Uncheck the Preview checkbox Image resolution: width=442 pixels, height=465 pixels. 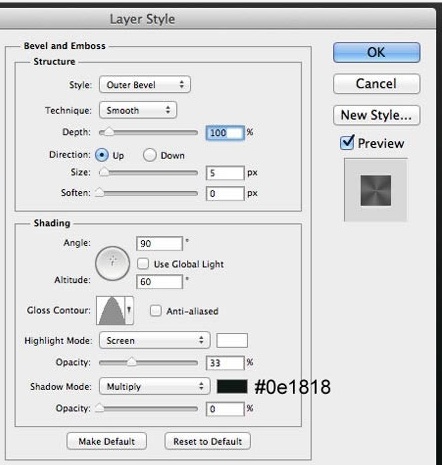(347, 143)
